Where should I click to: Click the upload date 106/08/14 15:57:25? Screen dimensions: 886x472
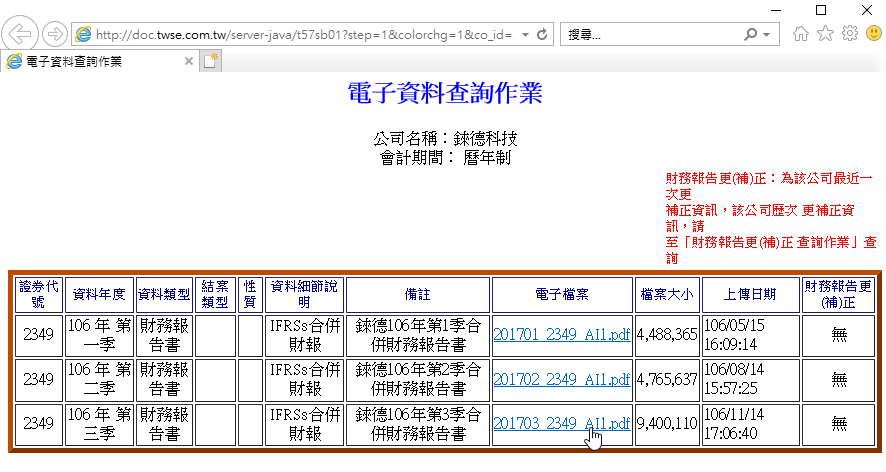click(751, 380)
